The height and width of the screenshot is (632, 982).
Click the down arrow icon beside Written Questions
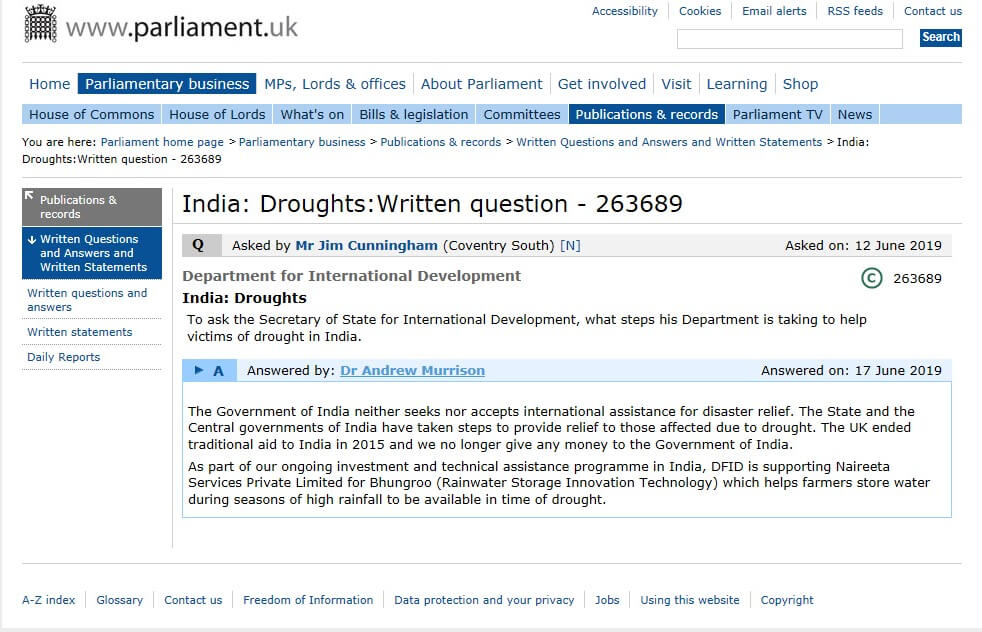pyautogui.click(x=32, y=239)
